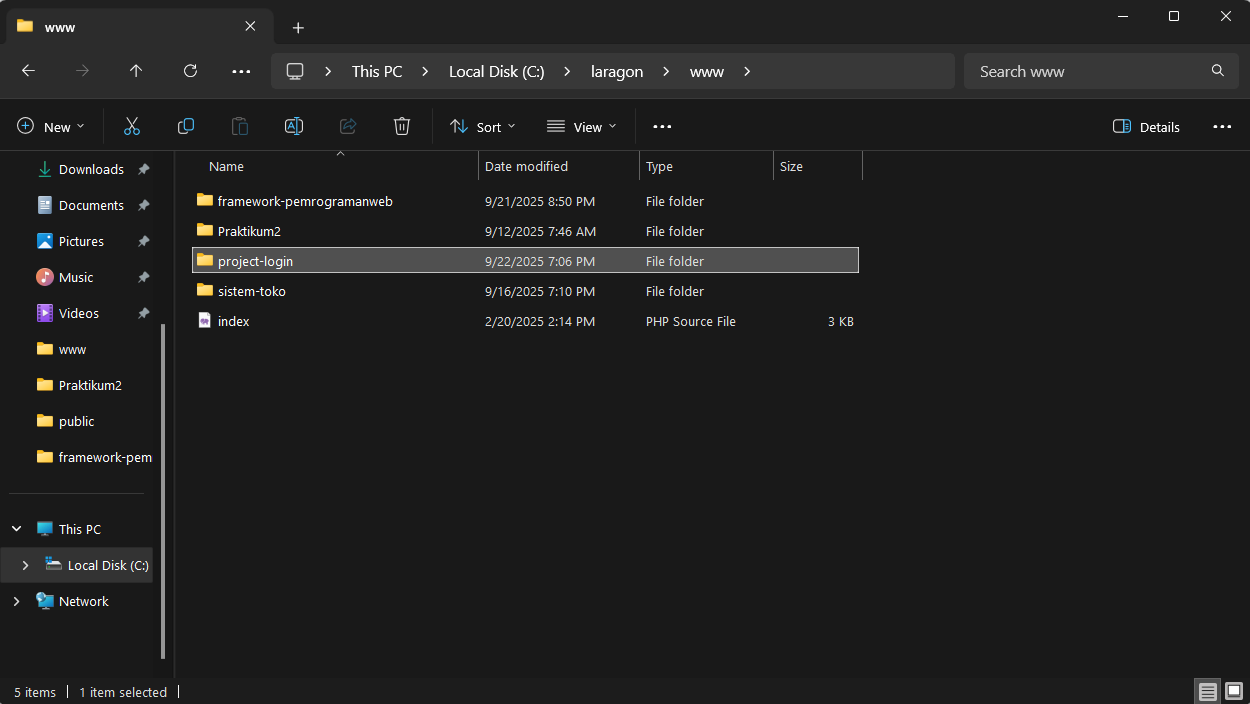This screenshot has width=1250, height=704.
Task: Go up one directory level
Action: point(136,71)
